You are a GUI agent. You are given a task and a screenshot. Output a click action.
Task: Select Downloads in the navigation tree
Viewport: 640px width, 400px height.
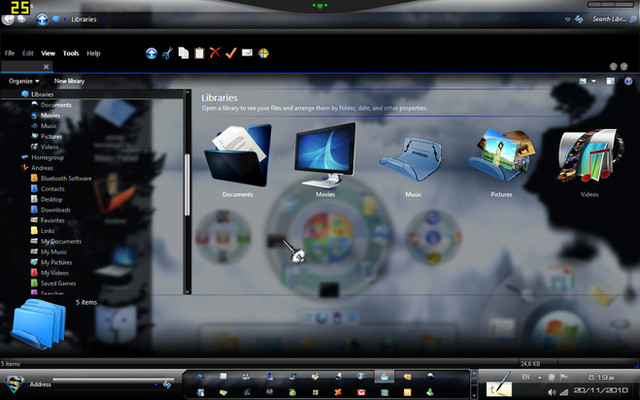point(56,210)
